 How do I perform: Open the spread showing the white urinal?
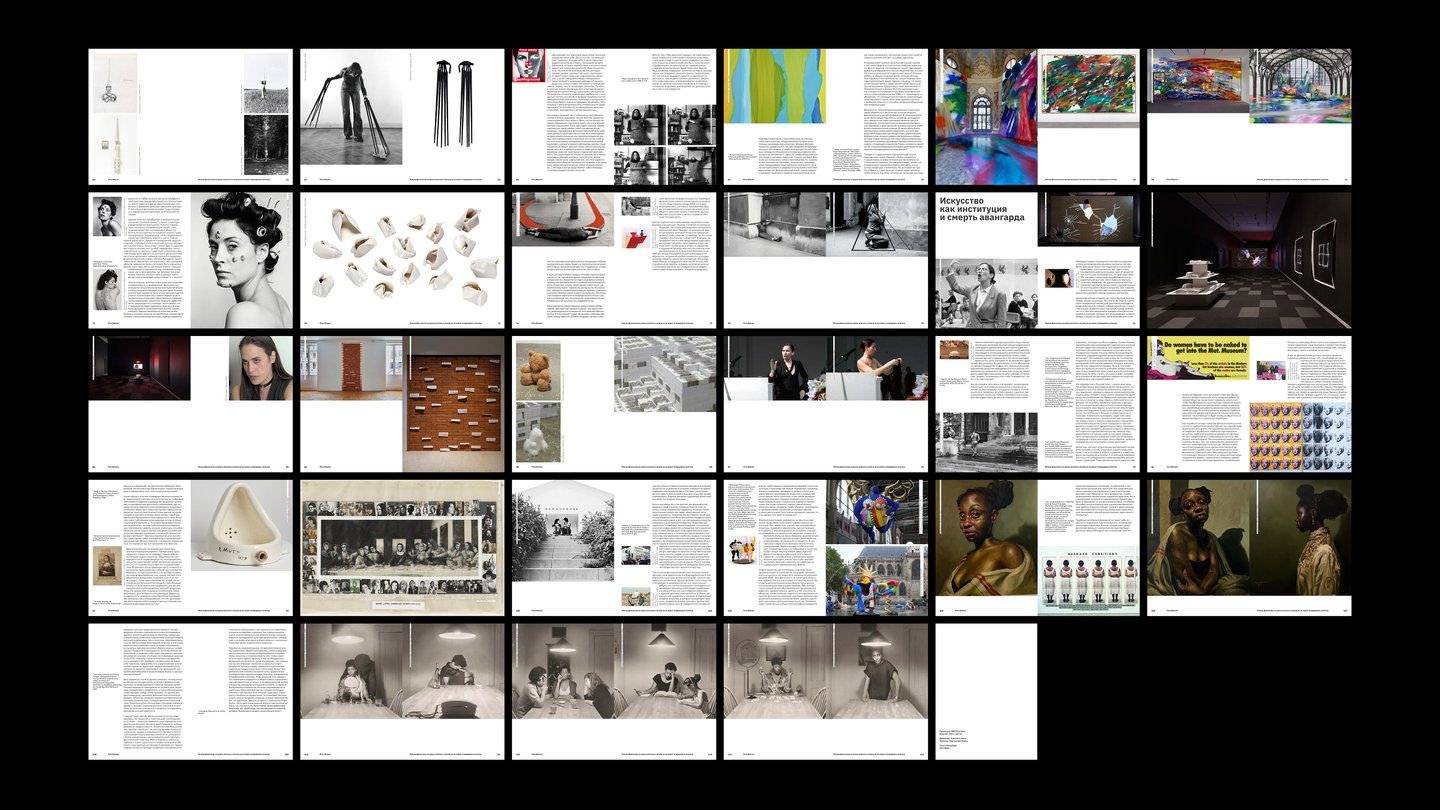click(190, 548)
